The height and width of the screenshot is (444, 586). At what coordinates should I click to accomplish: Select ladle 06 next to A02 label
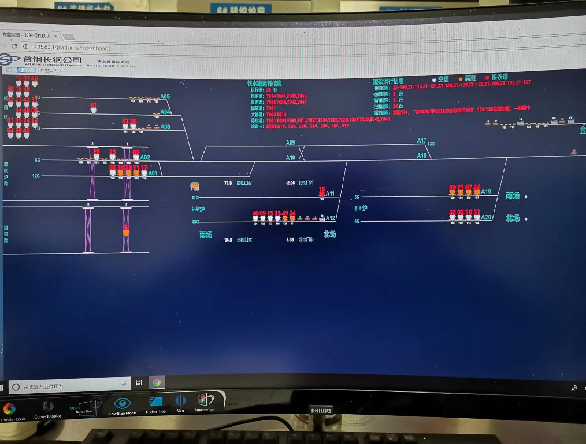136,154
